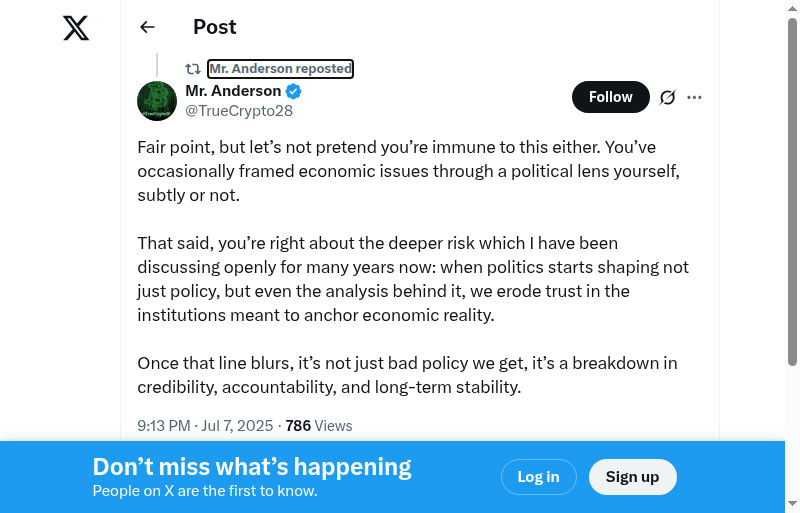This screenshot has height=513, width=800.
Task: Click the 'Post' page heading
Action: pos(215,27)
